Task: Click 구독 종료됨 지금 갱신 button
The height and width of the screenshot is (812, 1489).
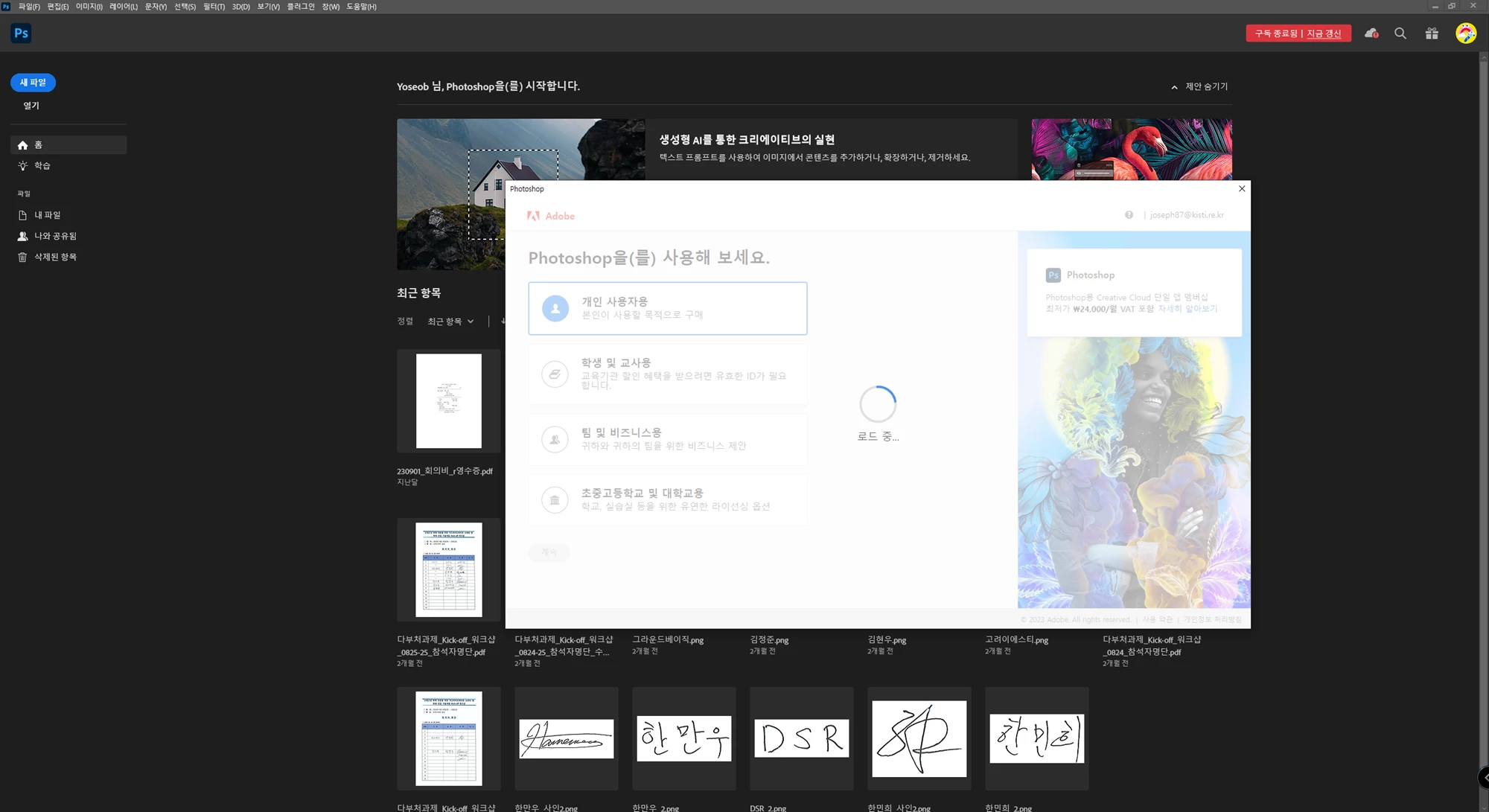Action: point(1298,33)
